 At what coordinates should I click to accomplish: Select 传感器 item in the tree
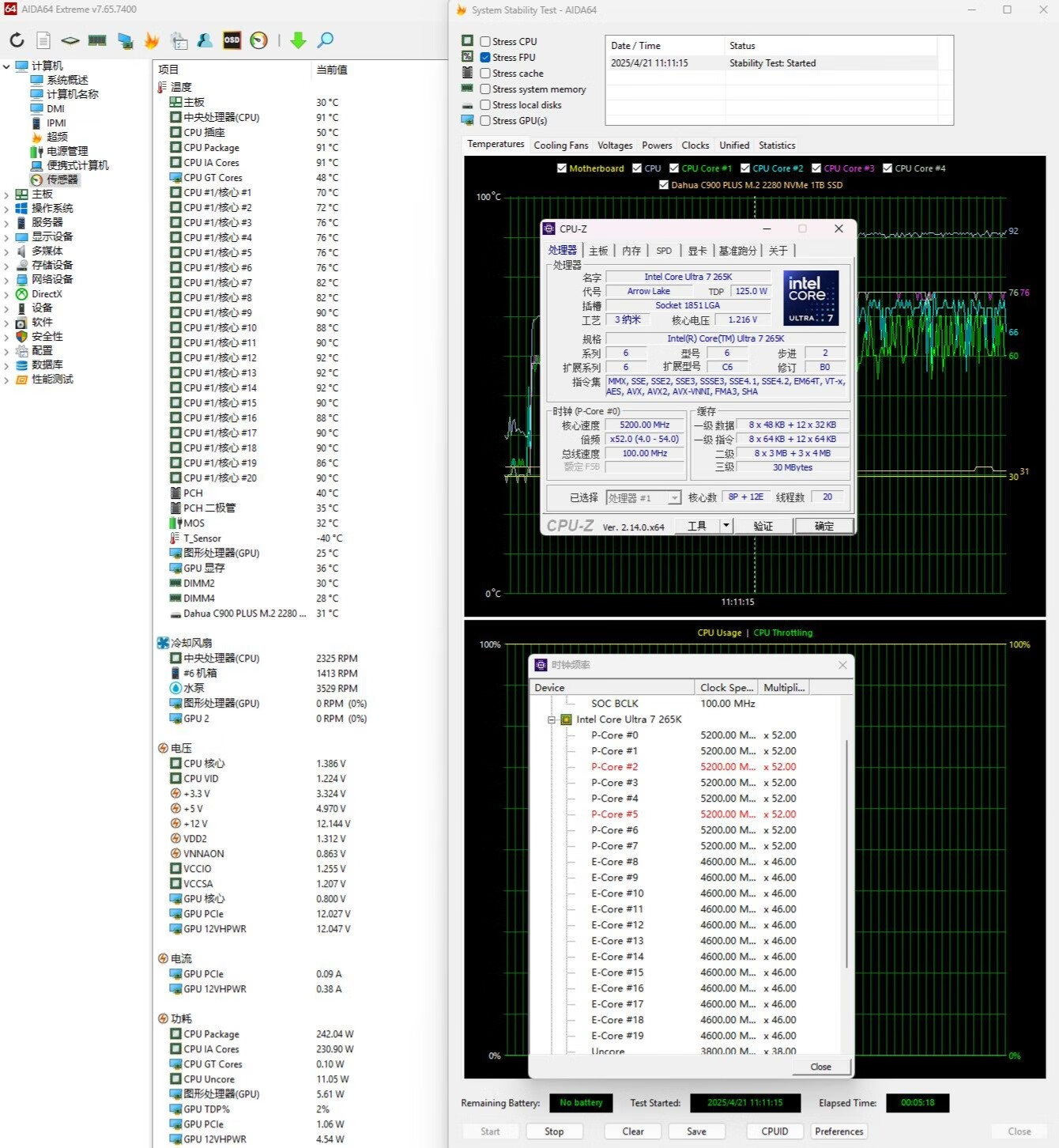62,179
